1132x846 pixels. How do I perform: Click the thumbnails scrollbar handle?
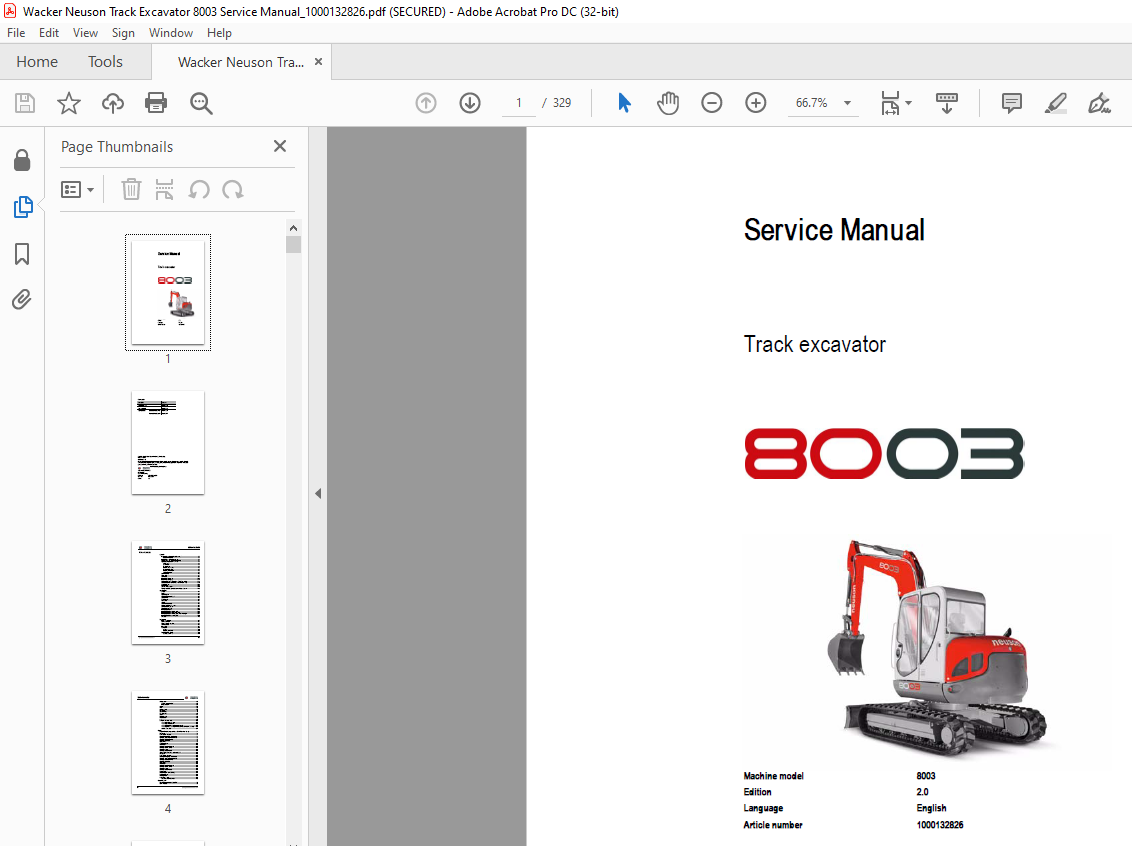293,245
